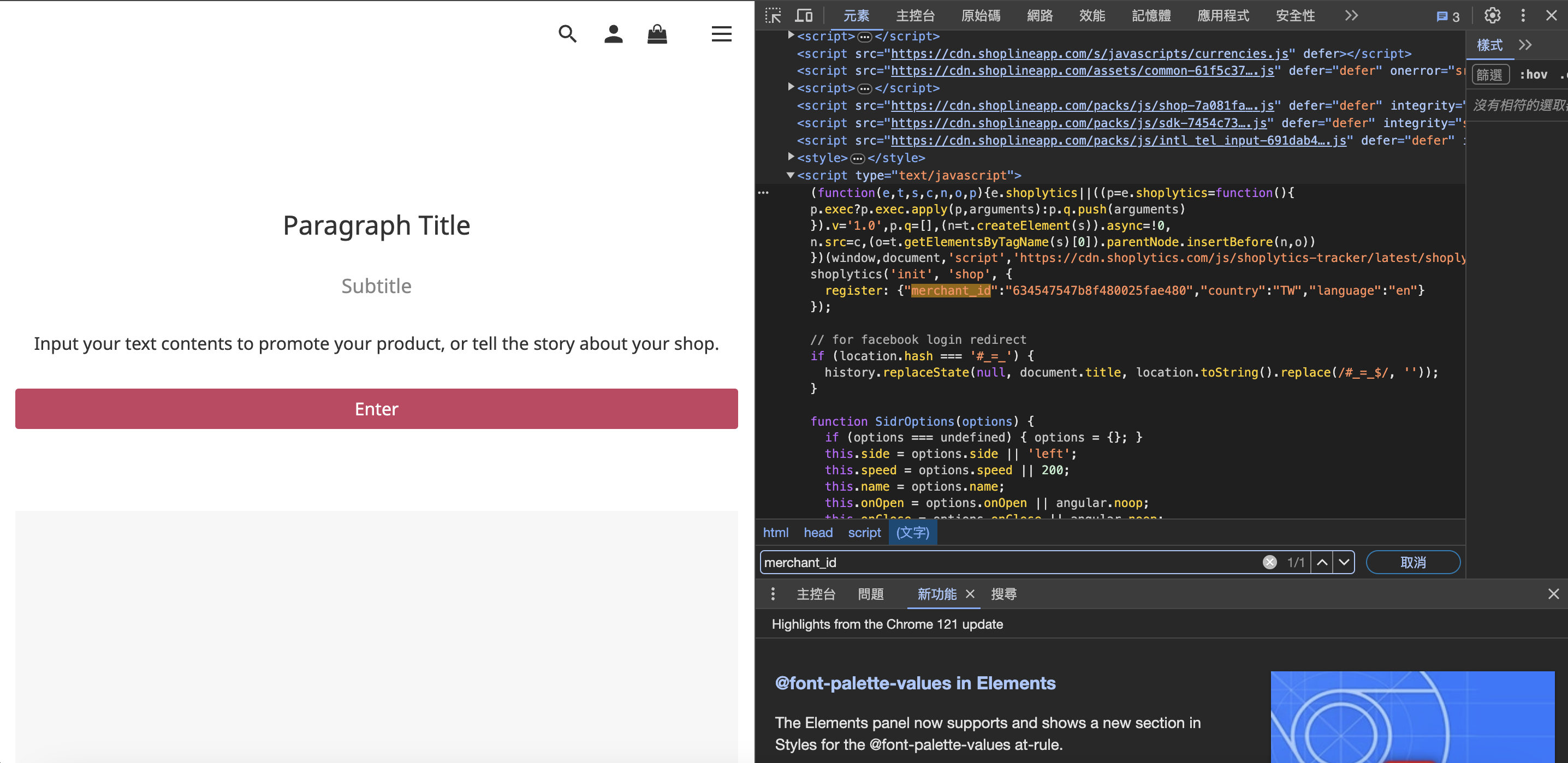Expand the style element ellipsis badge
The height and width of the screenshot is (763, 1568).
click(857, 159)
